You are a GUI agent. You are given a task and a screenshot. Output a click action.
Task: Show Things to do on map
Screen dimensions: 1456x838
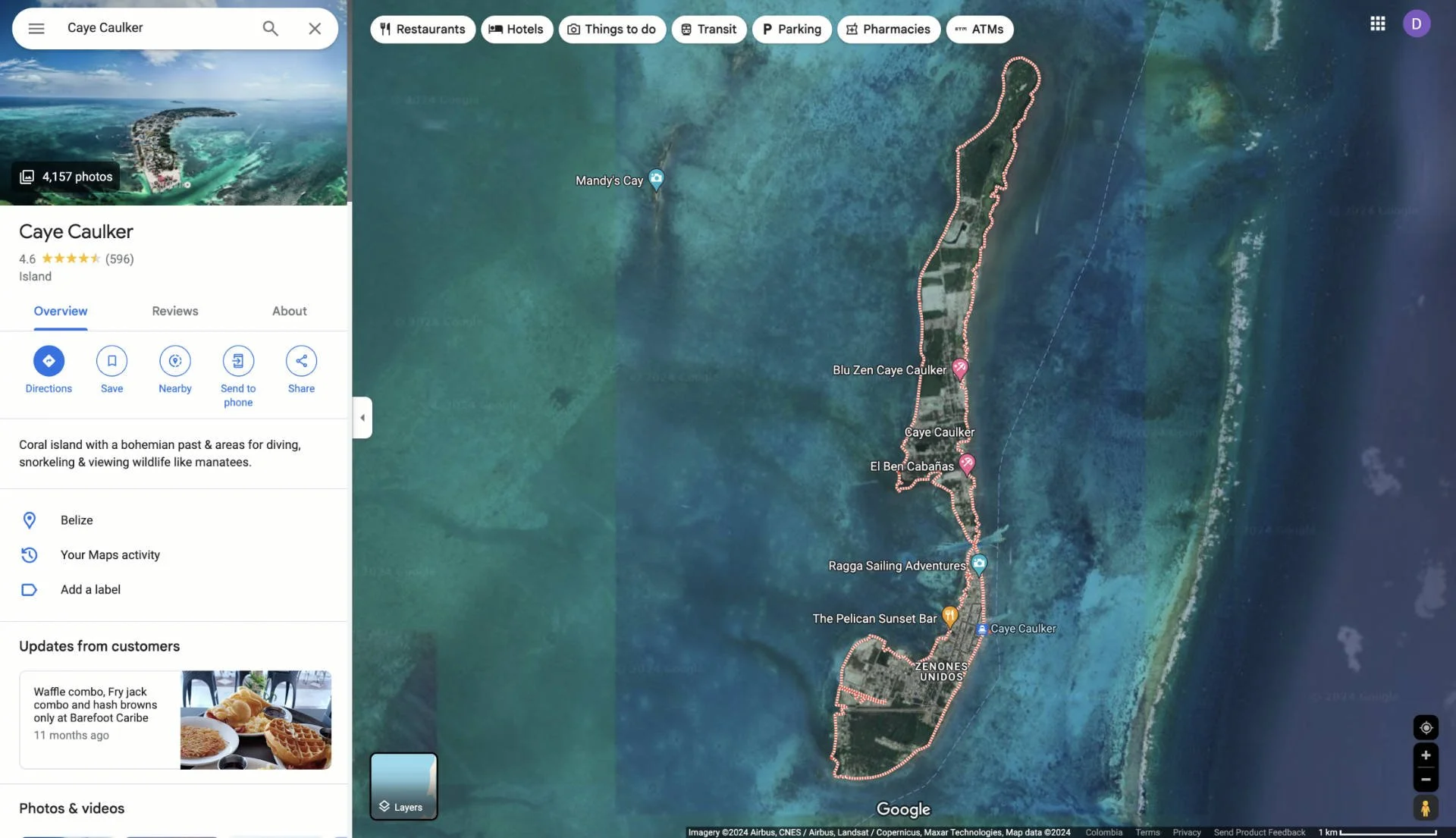[612, 30]
